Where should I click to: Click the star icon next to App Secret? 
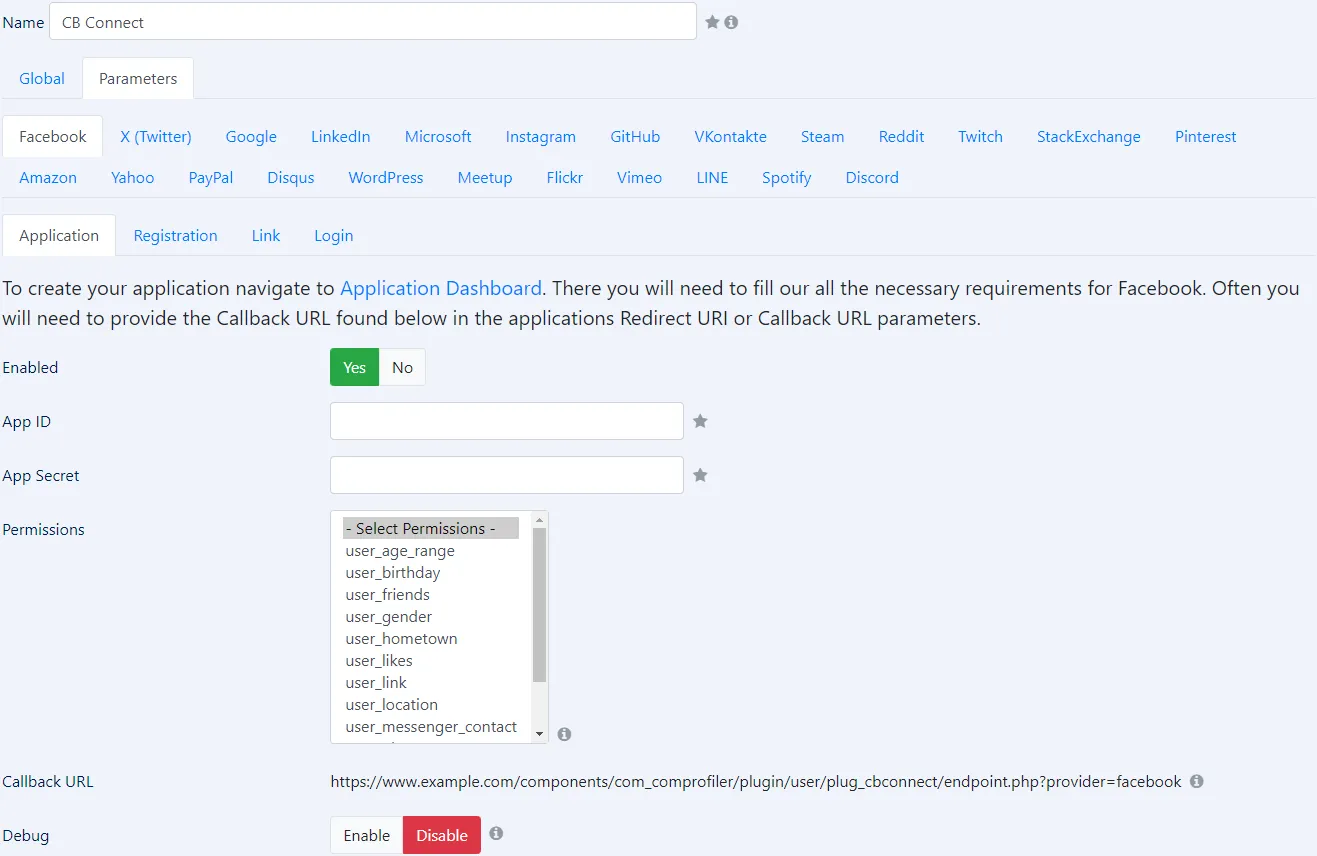(x=700, y=475)
